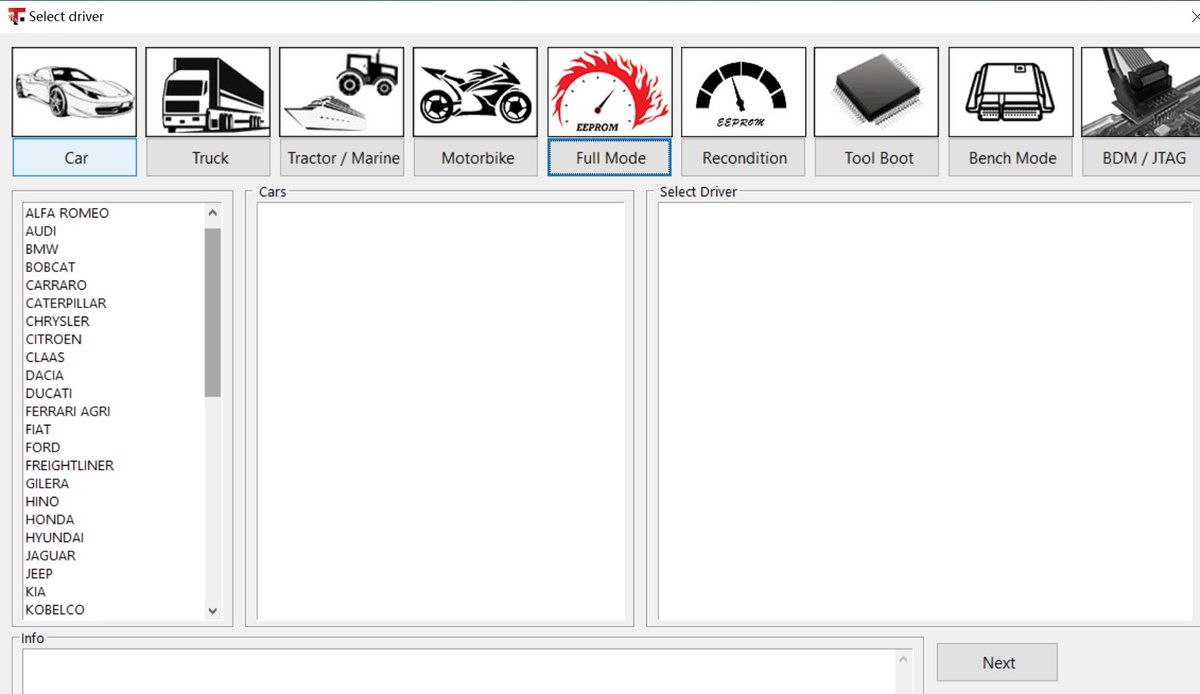Click the Select driver app logo
This screenshot has width=1200, height=694.
15,16
